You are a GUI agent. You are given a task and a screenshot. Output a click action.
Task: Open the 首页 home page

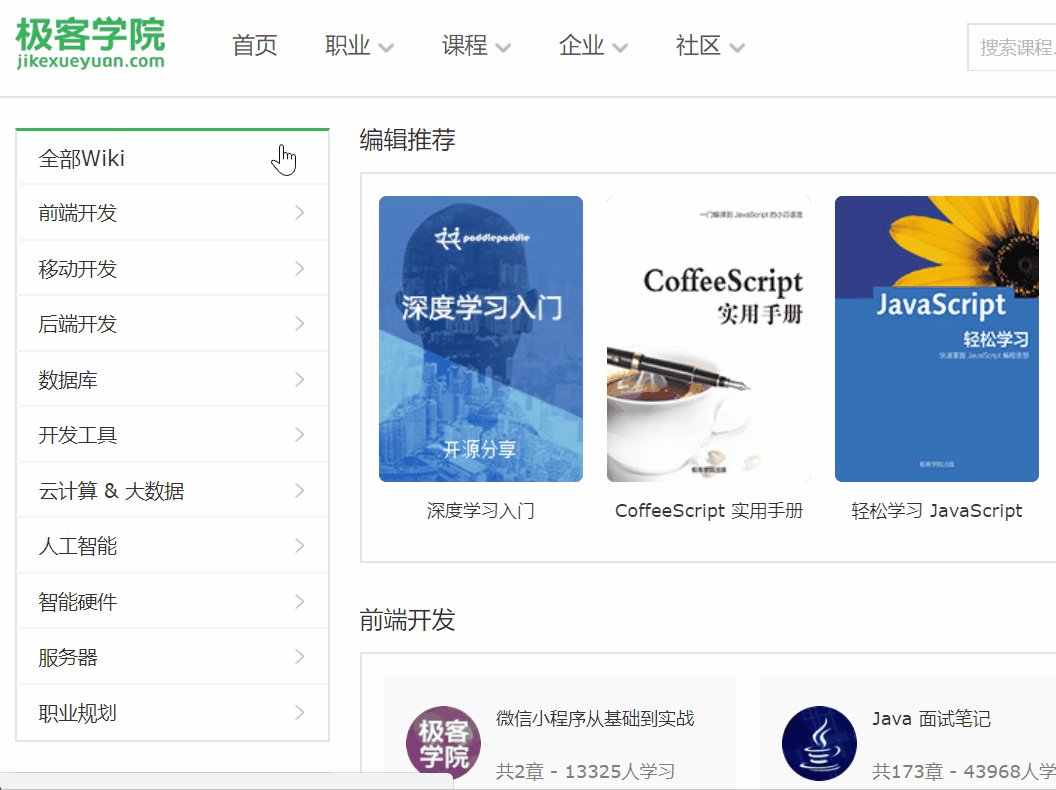tap(255, 46)
